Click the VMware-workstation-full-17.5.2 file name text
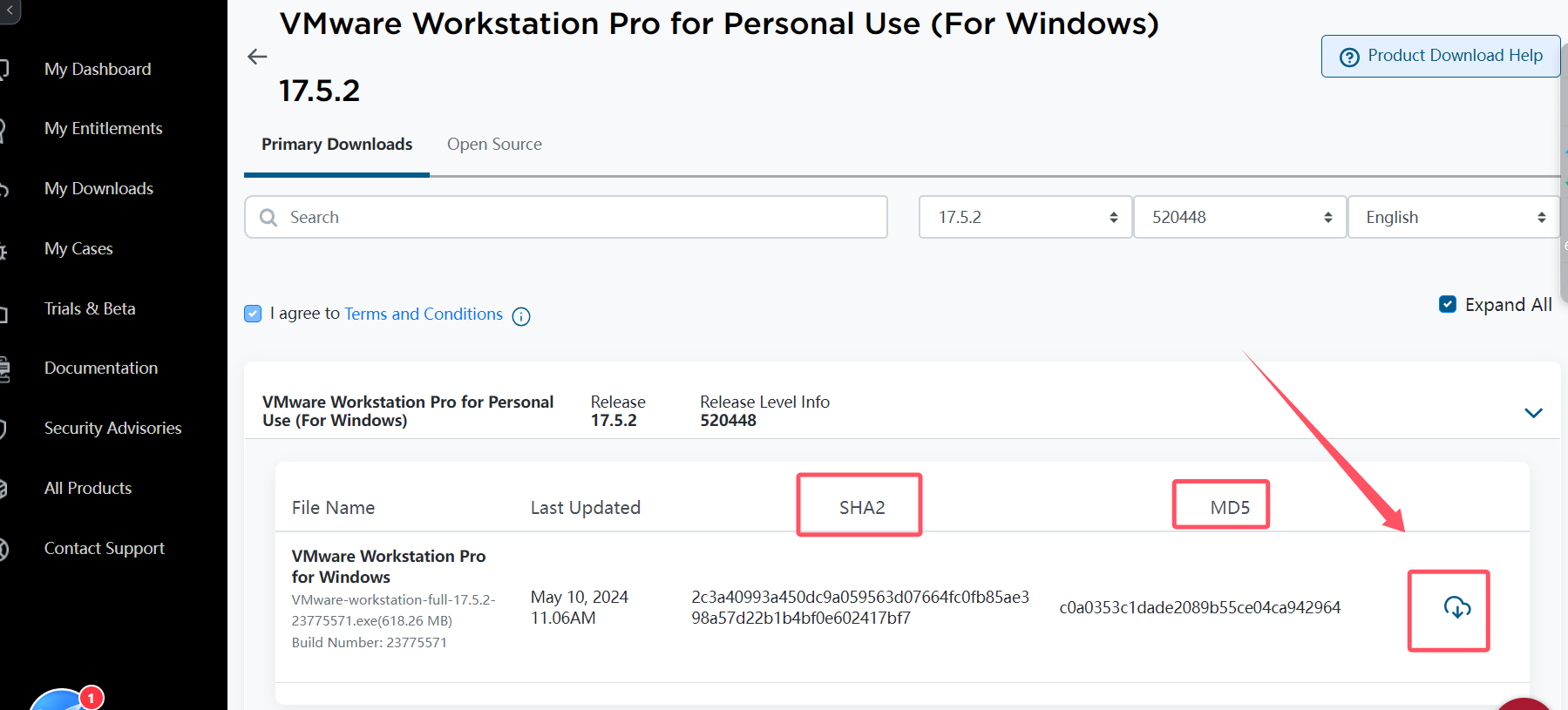 (x=393, y=610)
